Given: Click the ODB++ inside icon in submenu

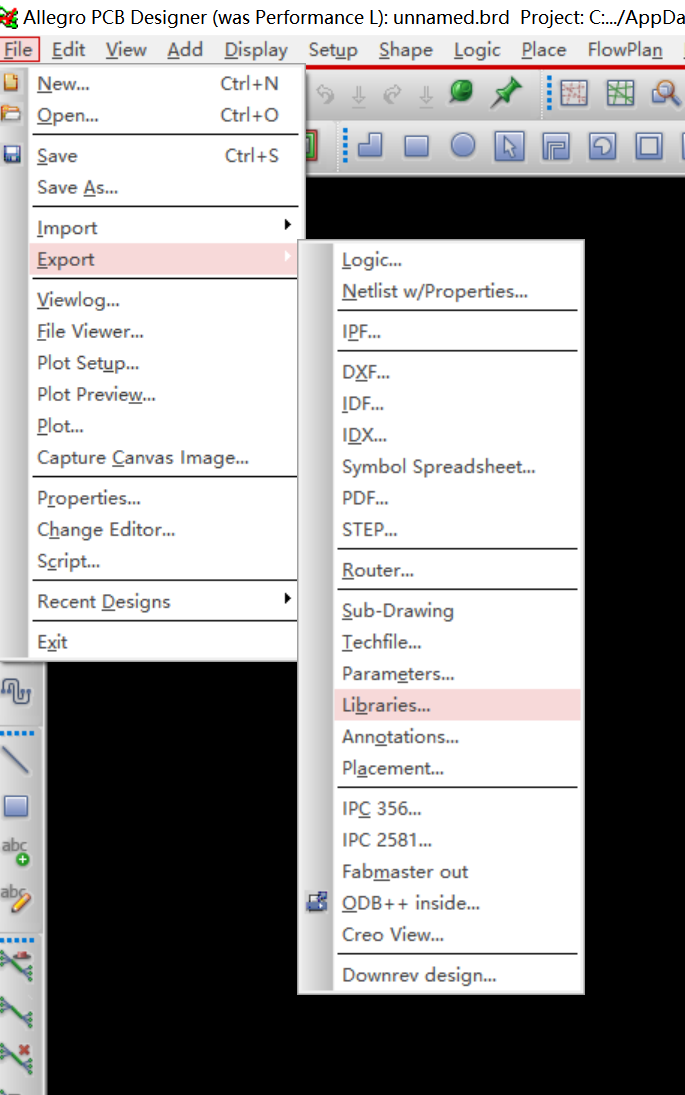Looking at the screenshot, I should (316, 902).
